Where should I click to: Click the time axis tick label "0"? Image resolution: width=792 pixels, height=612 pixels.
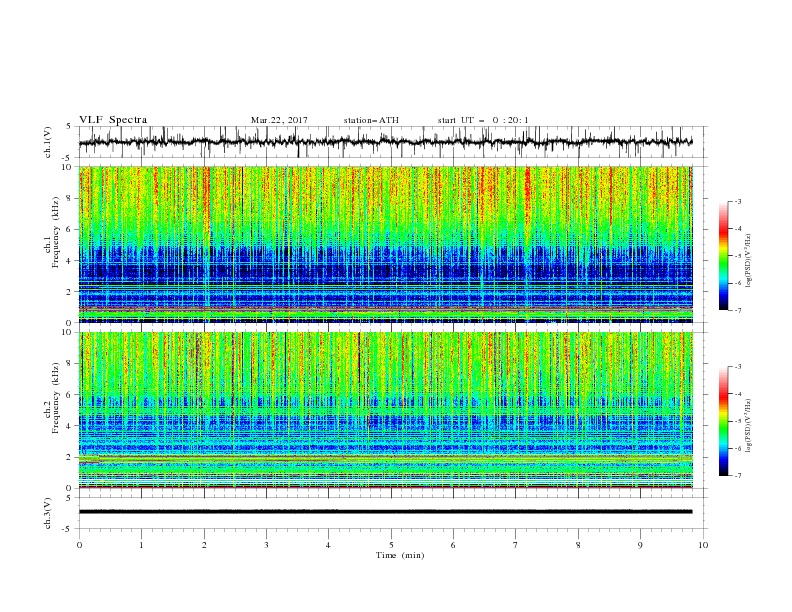[79, 545]
